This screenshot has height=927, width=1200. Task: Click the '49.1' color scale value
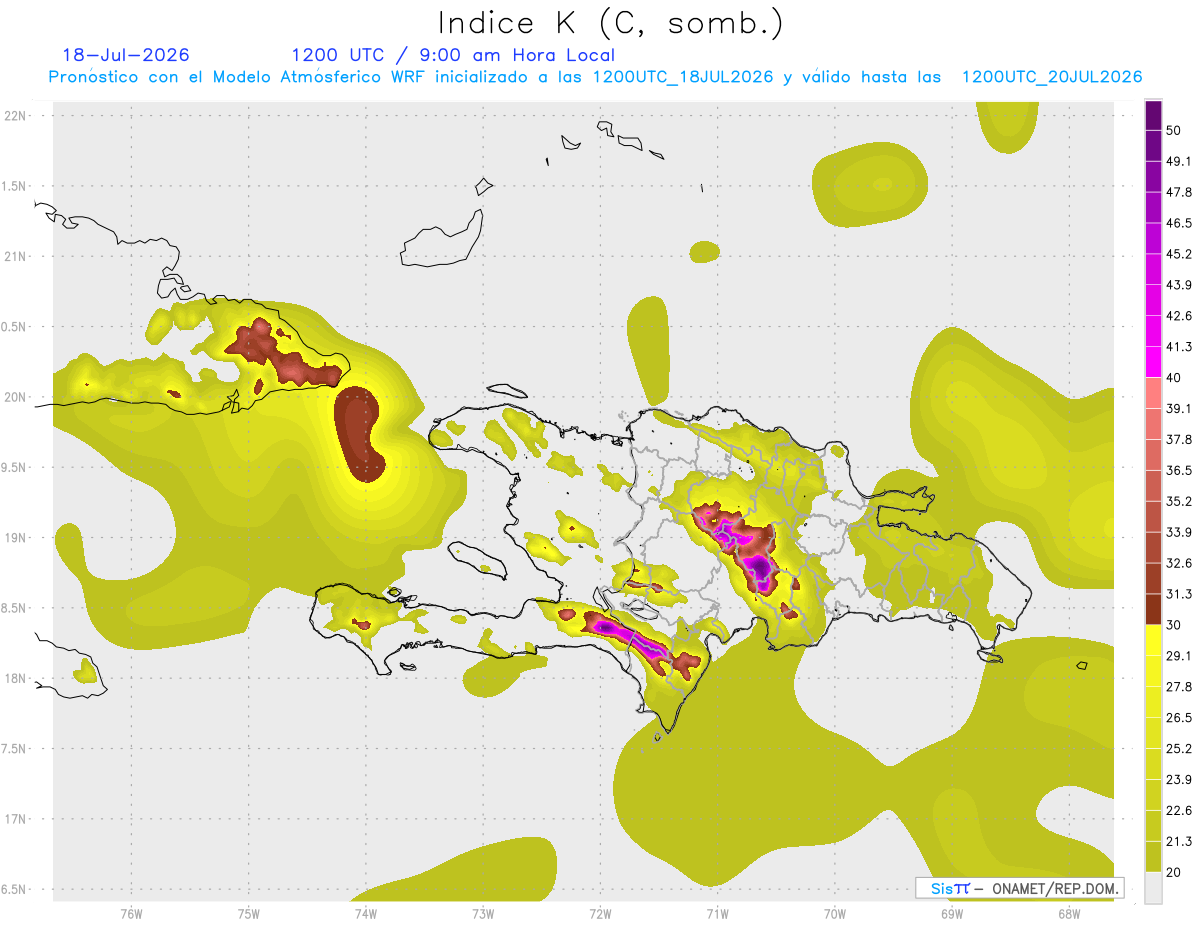point(1178,162)
